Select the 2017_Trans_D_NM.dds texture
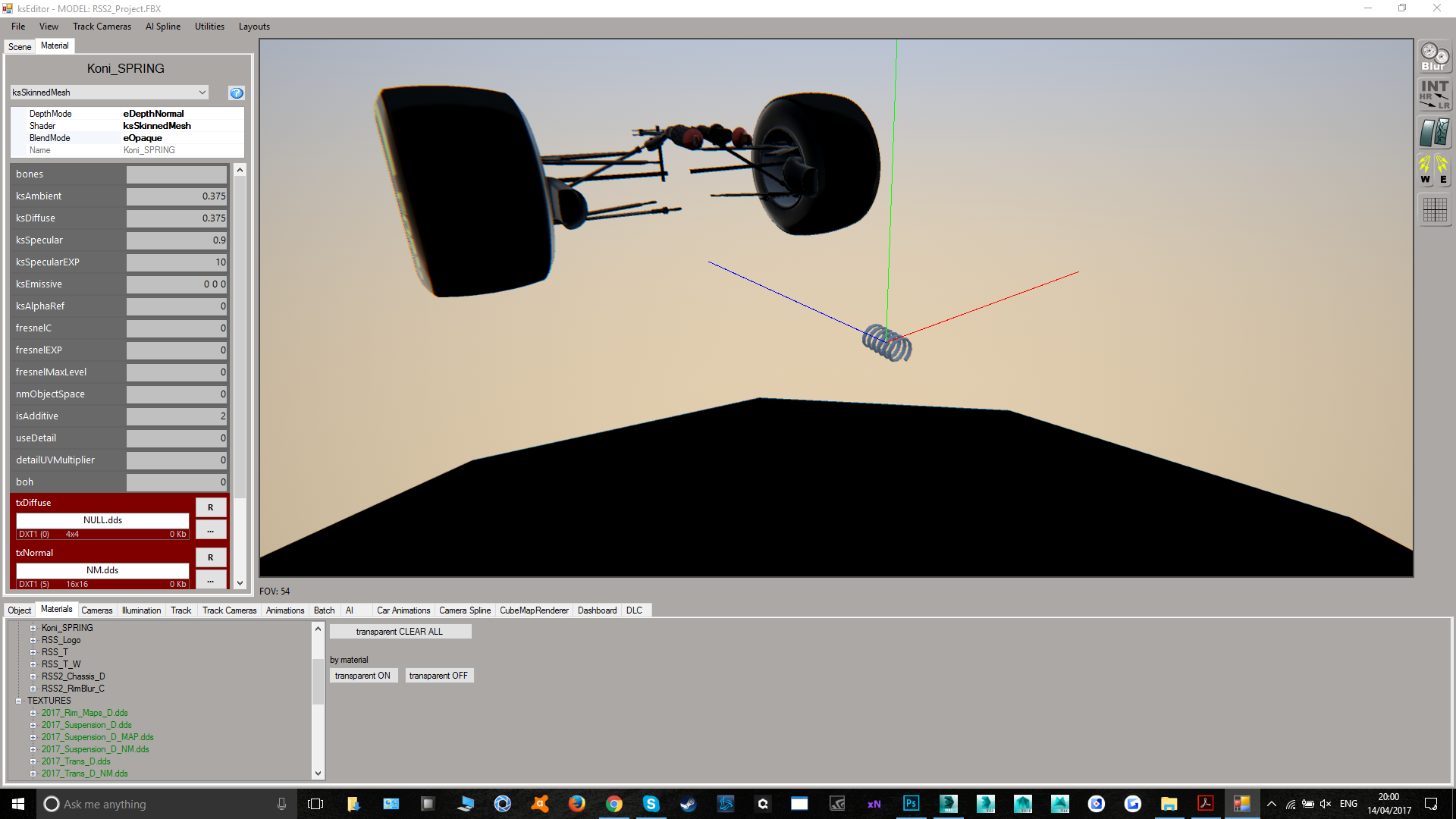Image resolution: width=1456 pixels, height=819 pixels. 84,773
